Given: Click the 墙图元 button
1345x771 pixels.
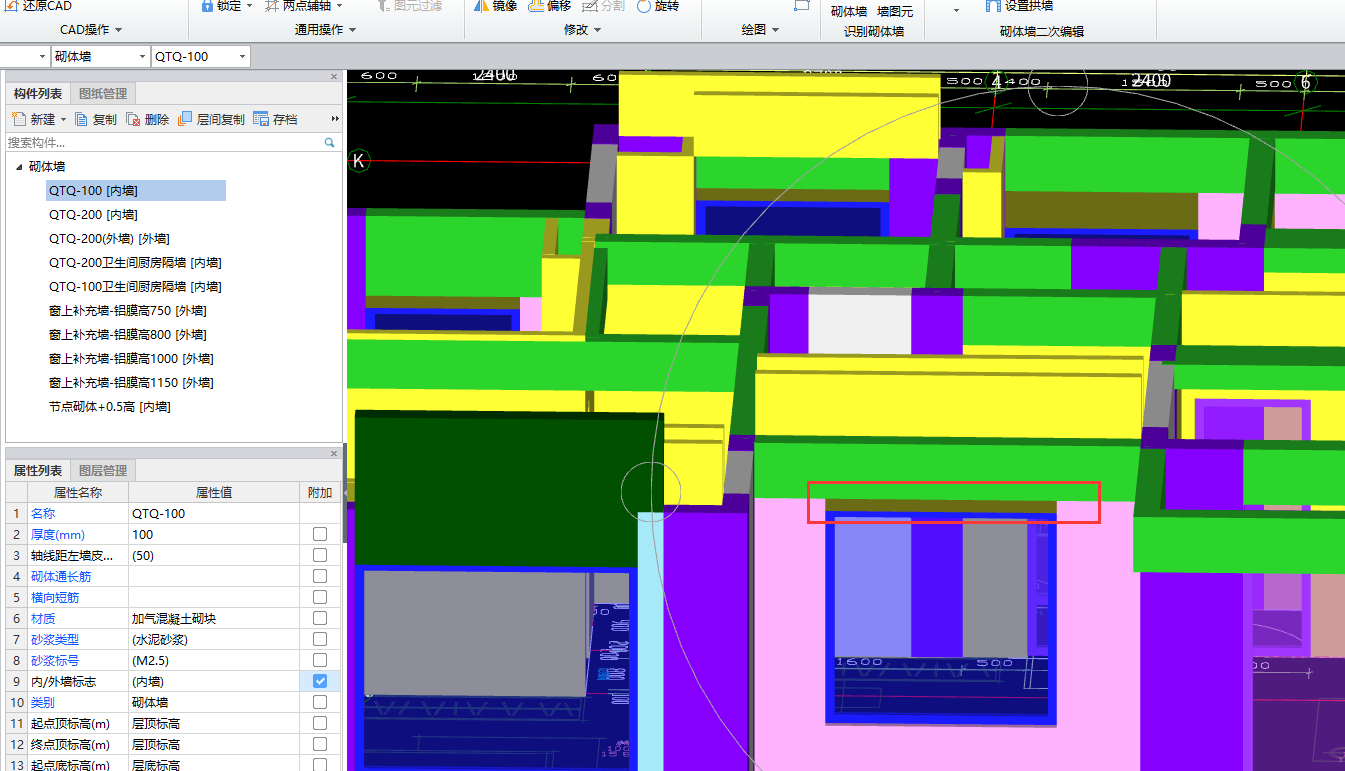Looking at the screenshot, I should (895, 11).
